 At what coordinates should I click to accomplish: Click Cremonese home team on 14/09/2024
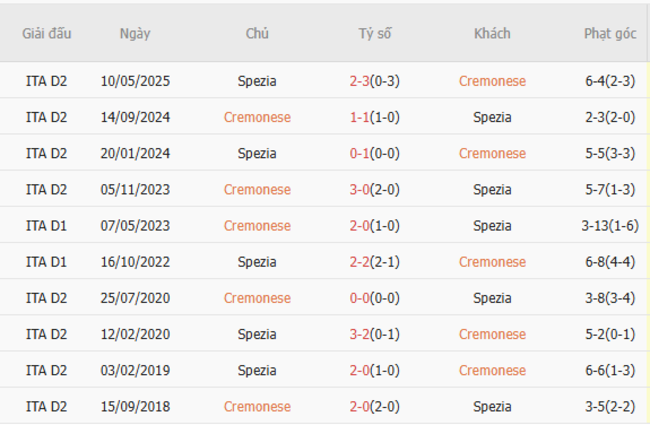(257, 117)
